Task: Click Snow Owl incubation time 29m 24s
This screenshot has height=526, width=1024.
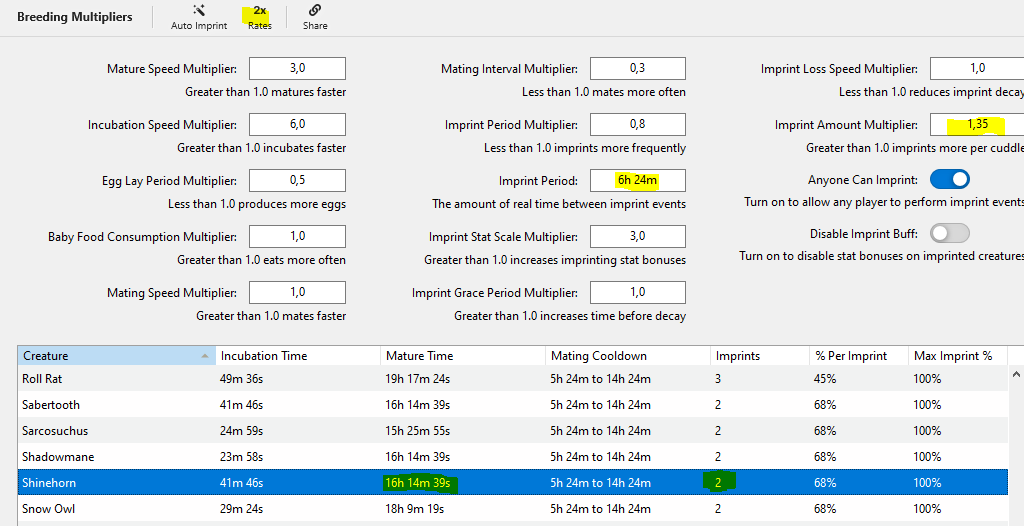Action: pos(242,509)
